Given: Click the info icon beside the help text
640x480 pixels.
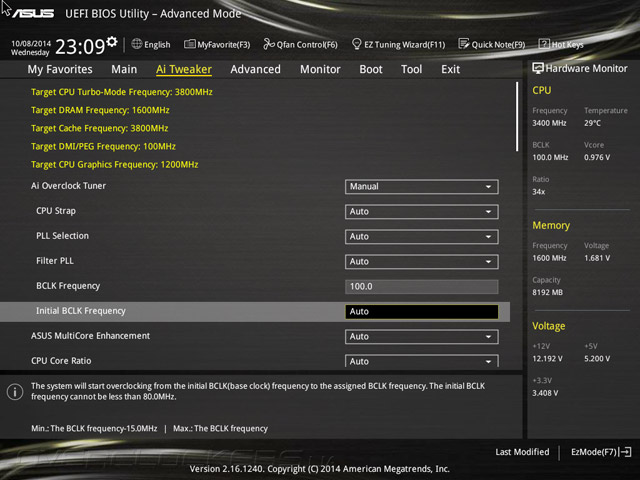Looking at the screenshot, I should pyautogui.click(x=15, y=392).
